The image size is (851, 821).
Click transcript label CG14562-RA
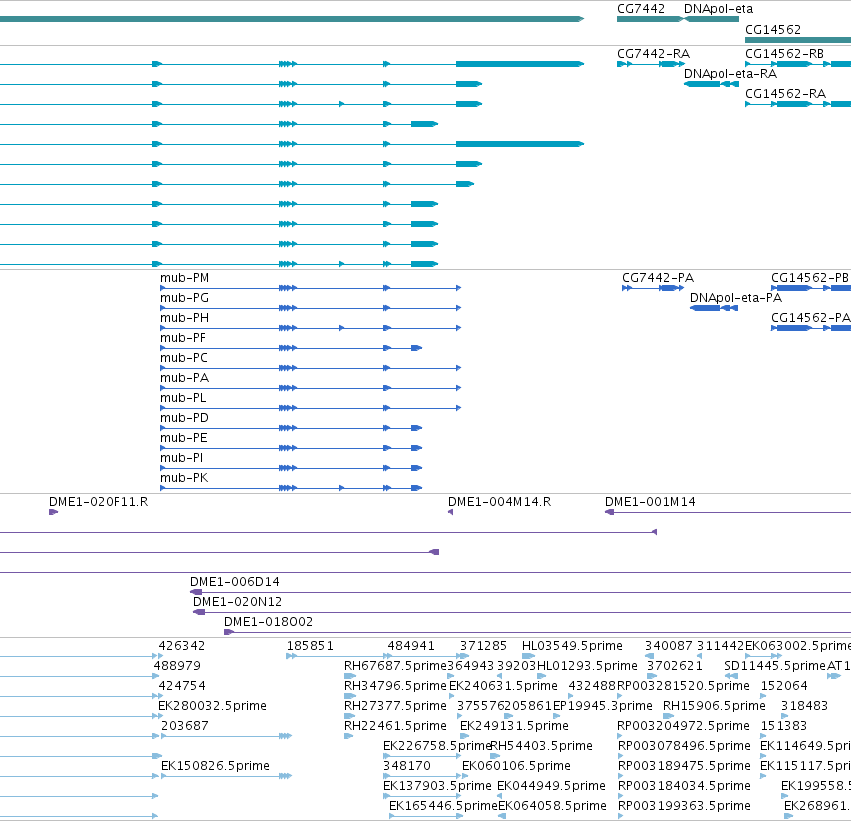[785, 94]
